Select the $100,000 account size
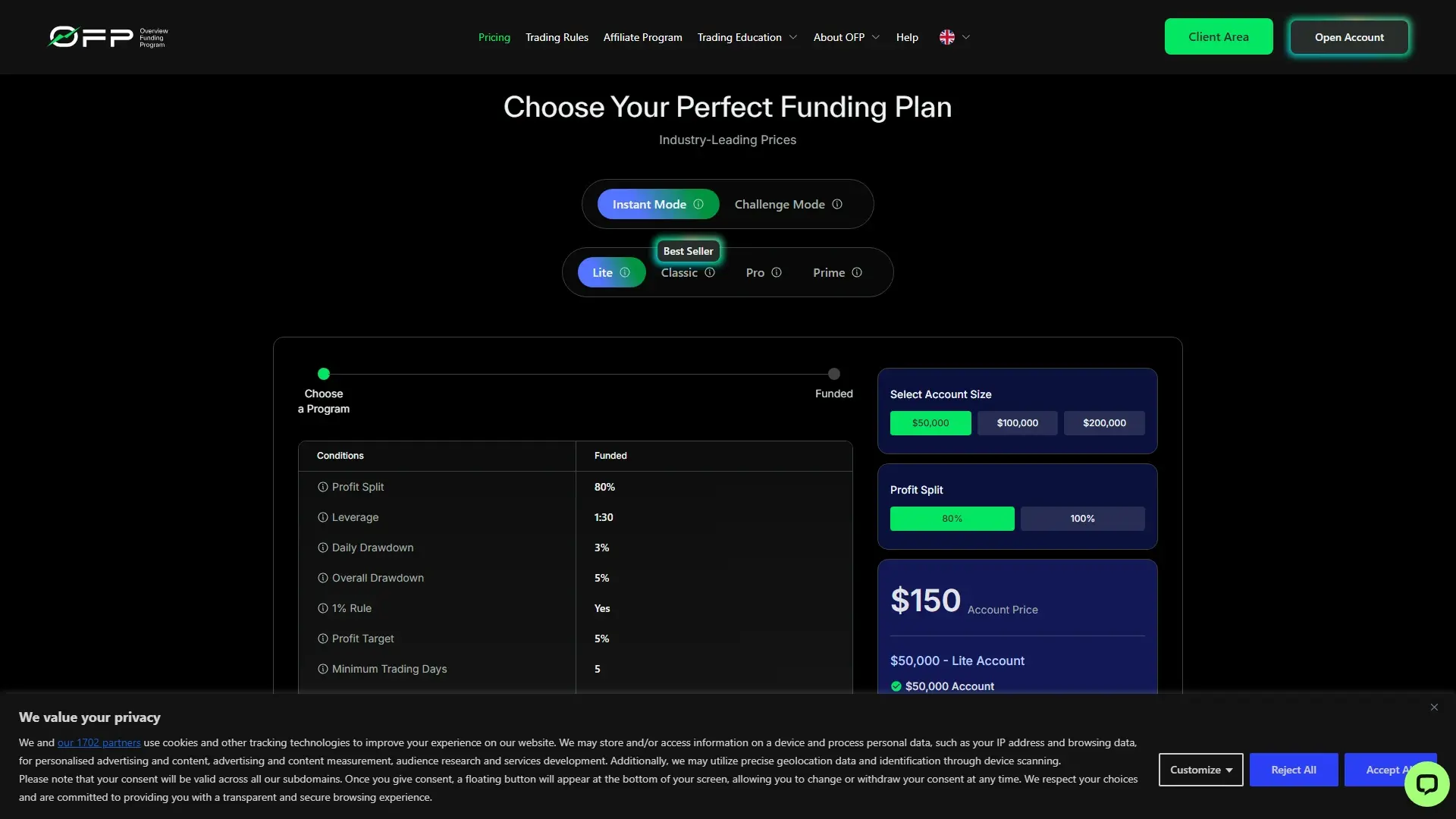The image size is (1456, 819). coord(1017,422)
